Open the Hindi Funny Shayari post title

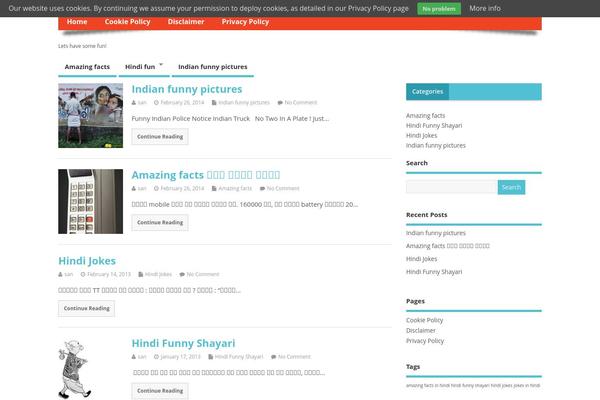pos(183,343)
